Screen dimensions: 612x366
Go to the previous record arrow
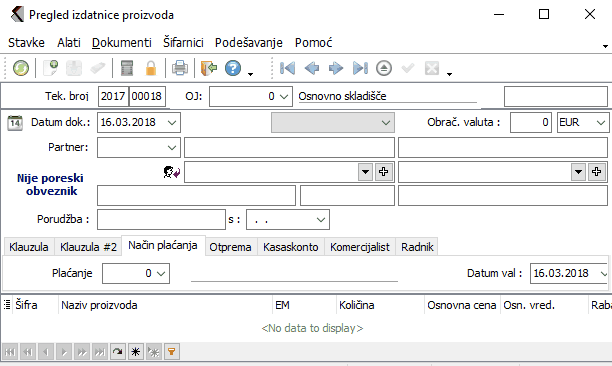click(x=311, y=68)
